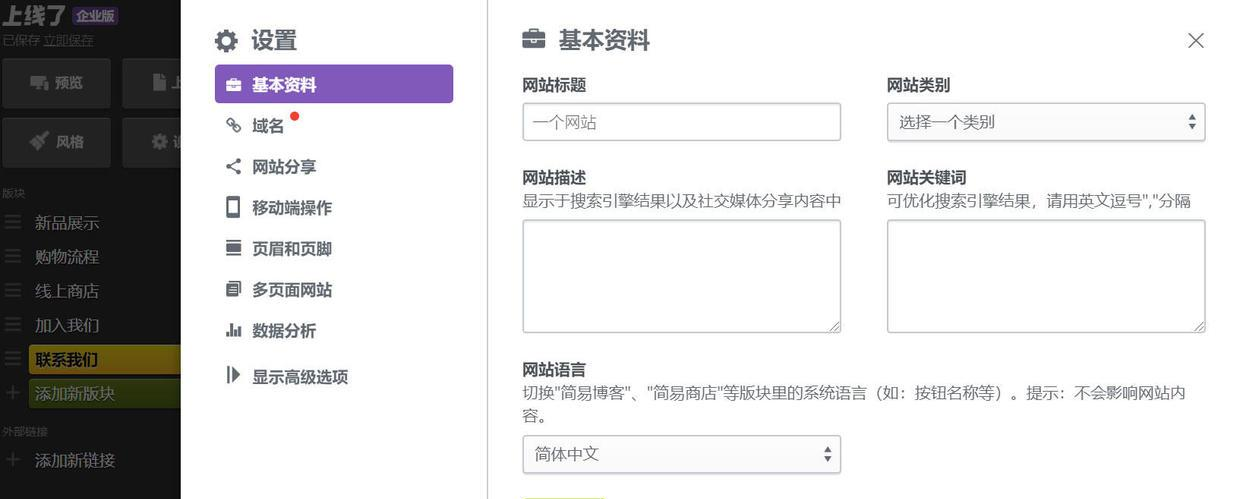1240x499 pixels.
Task: Click the 页眉和页脚 layout icon
Action: coord(233,248)
